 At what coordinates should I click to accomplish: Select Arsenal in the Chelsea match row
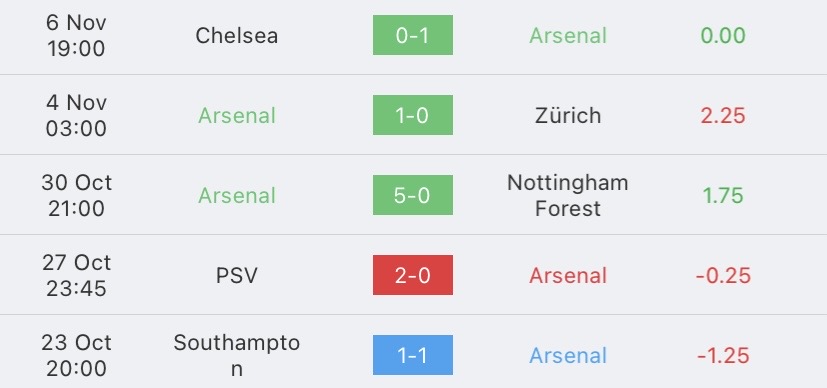(568, 35)
